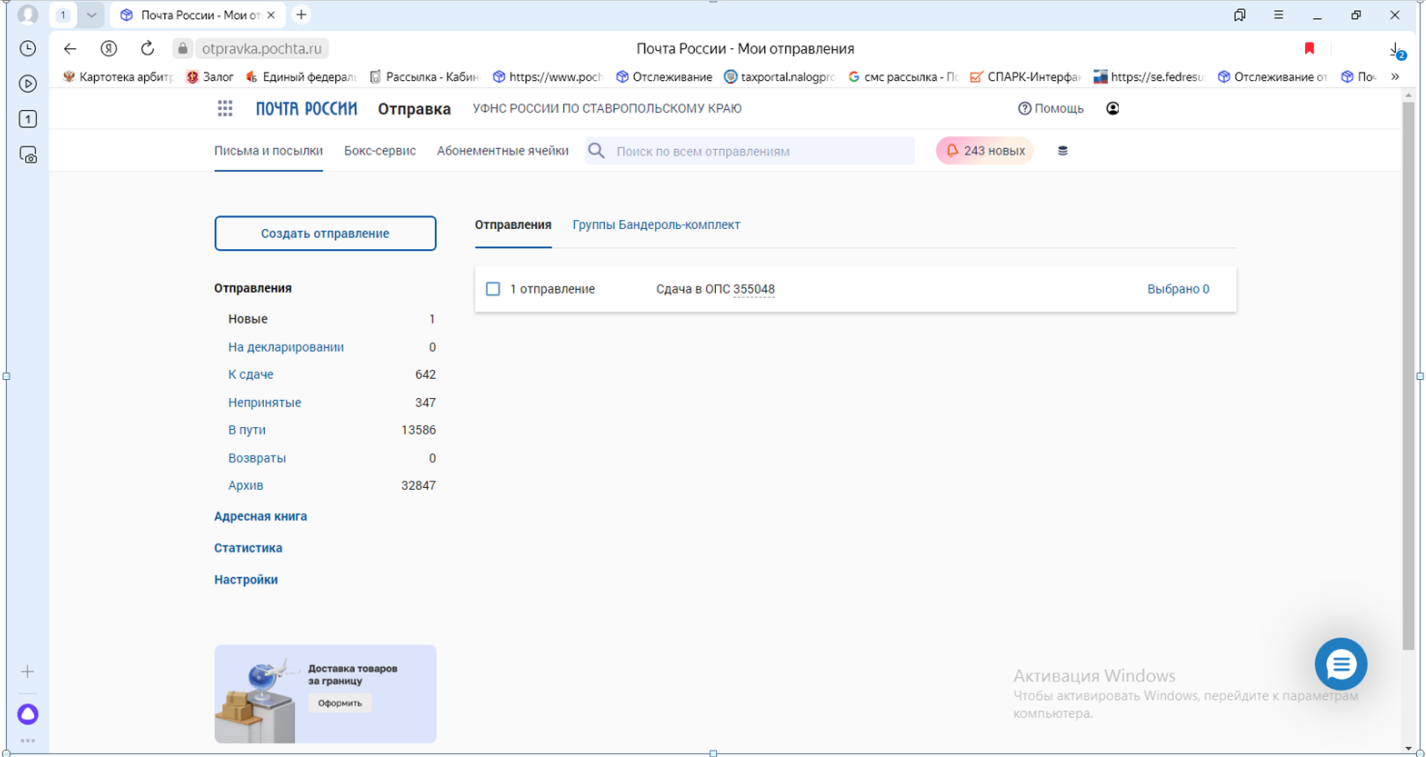Click the Создать отправление button

(325, 233)
